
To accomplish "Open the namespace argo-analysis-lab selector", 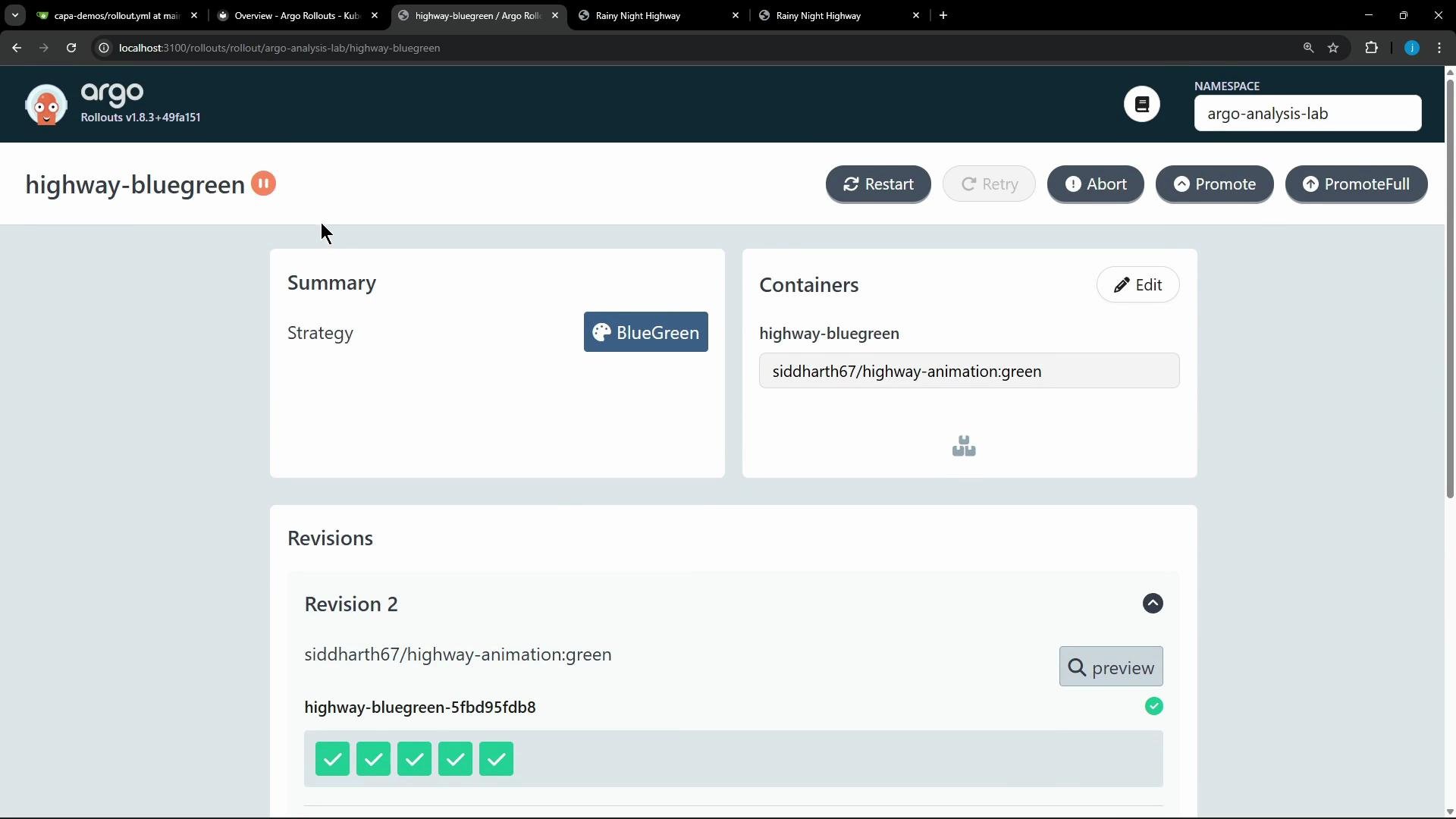I will click(1307, 113).
